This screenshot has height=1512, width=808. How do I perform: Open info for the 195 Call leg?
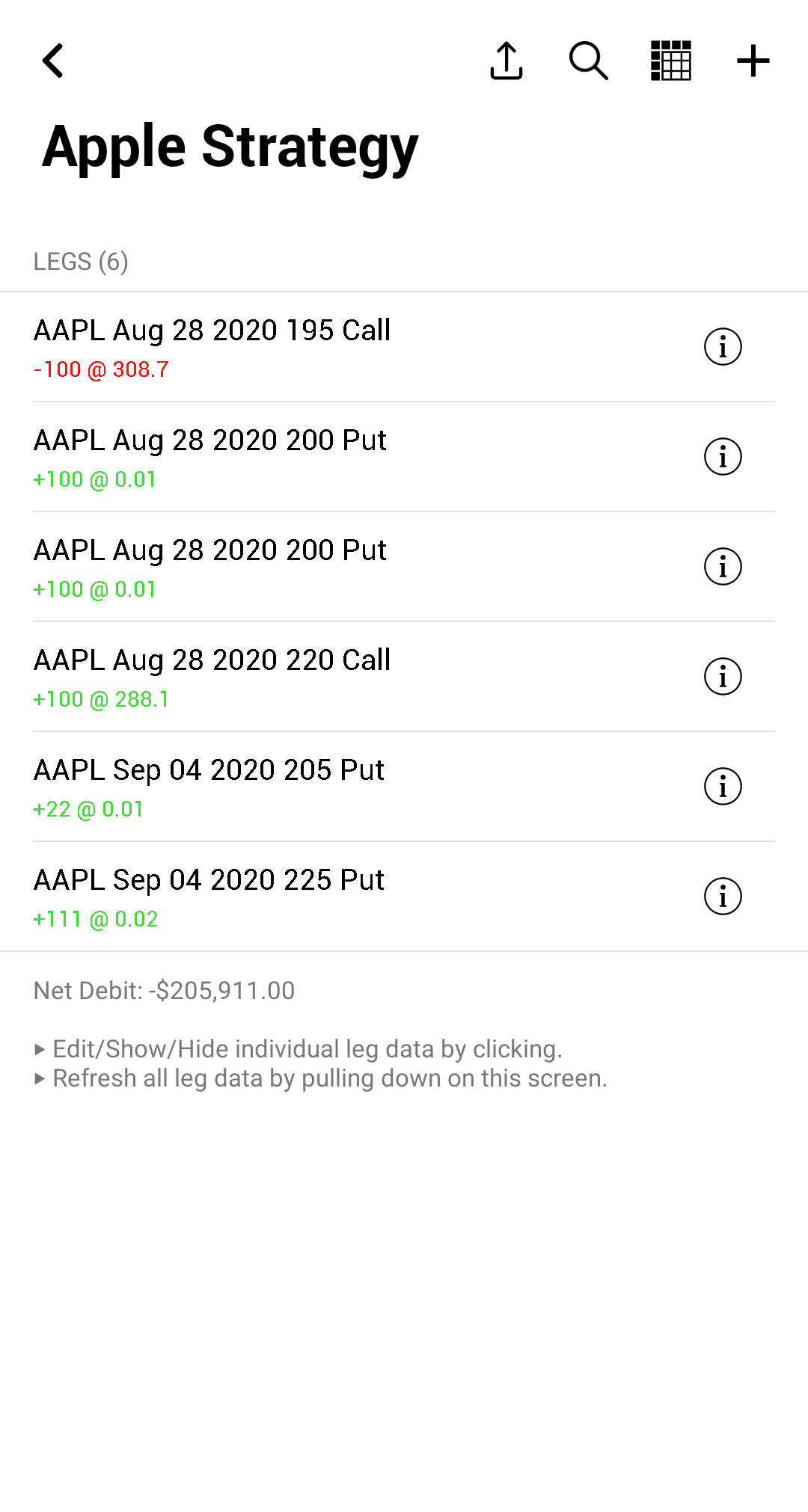(x=723, y=347)
